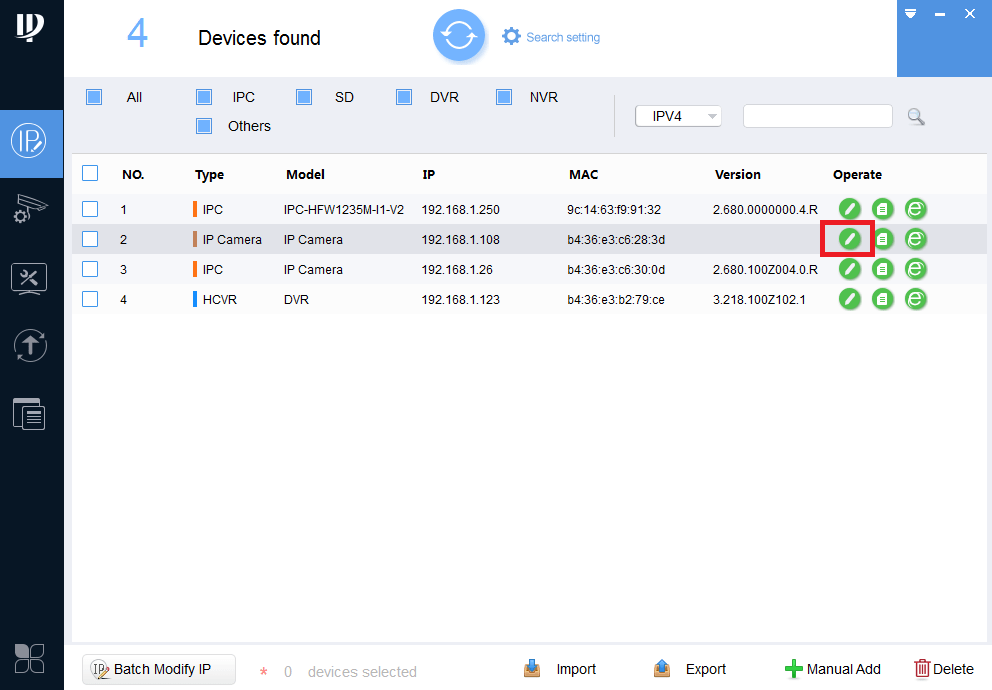
Task: Toggle the IPC filter checkbox
Action: pos(204,97)
